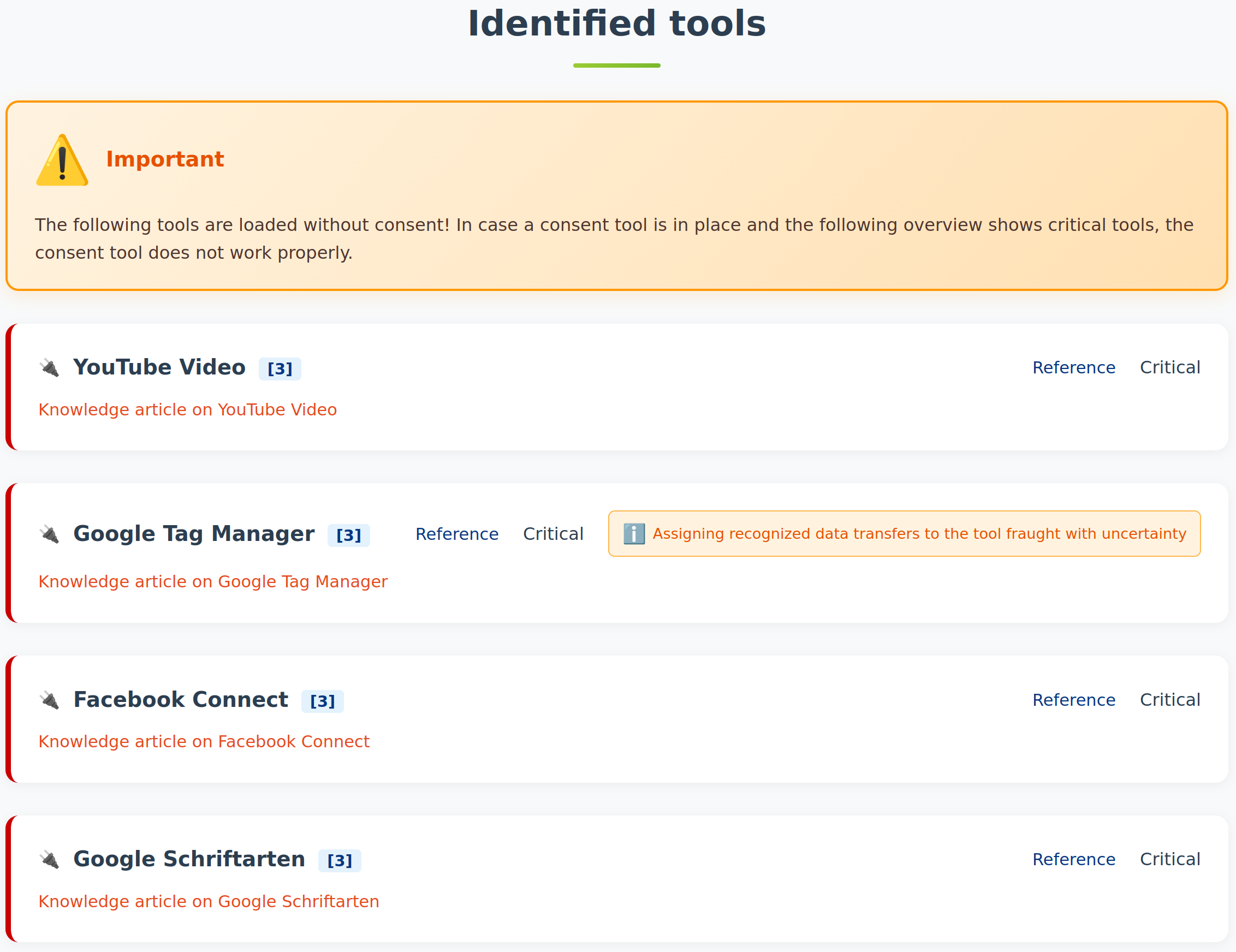Click the plug icon next to Facebook Connect

[x=50, y=700]
